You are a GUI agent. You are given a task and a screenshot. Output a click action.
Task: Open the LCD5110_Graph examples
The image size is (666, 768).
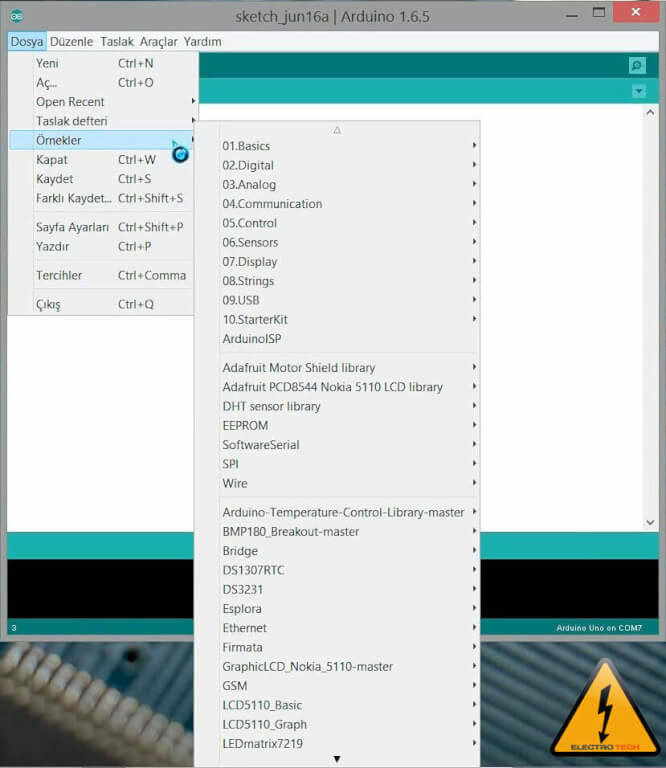pyautogui.click(x=337, y=724)
